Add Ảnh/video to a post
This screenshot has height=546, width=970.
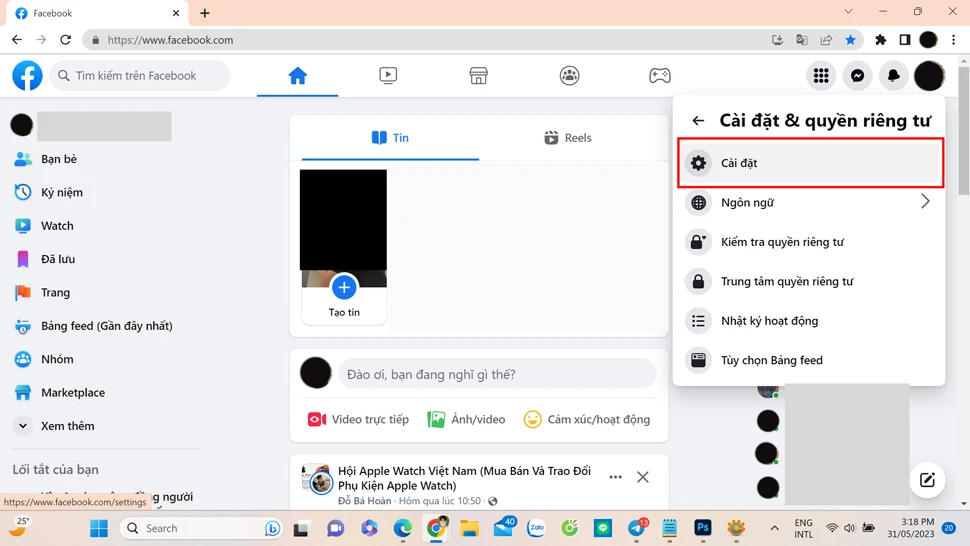pos(466,419)
